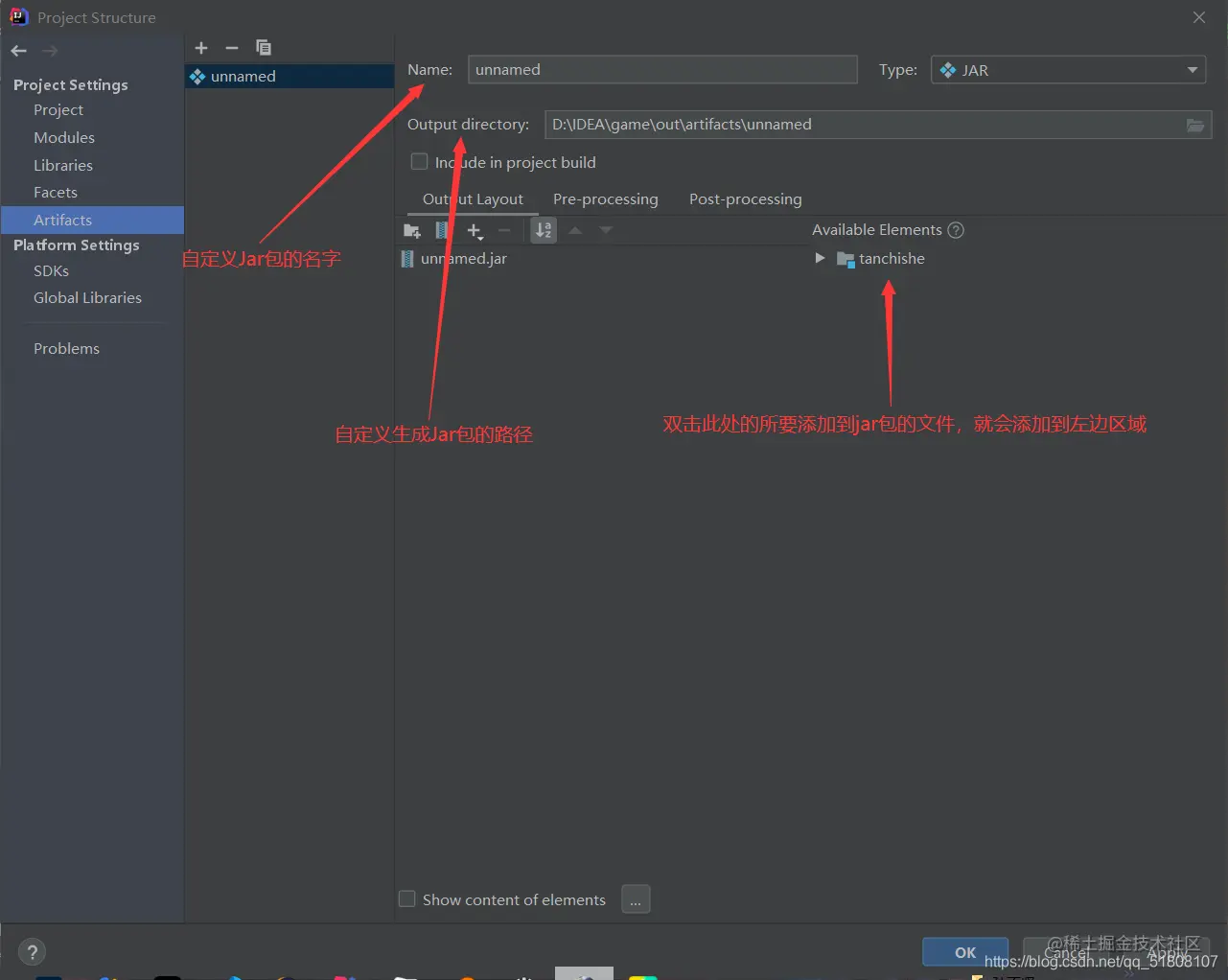
Task: Confirm with the OK button
Action: 965,952
